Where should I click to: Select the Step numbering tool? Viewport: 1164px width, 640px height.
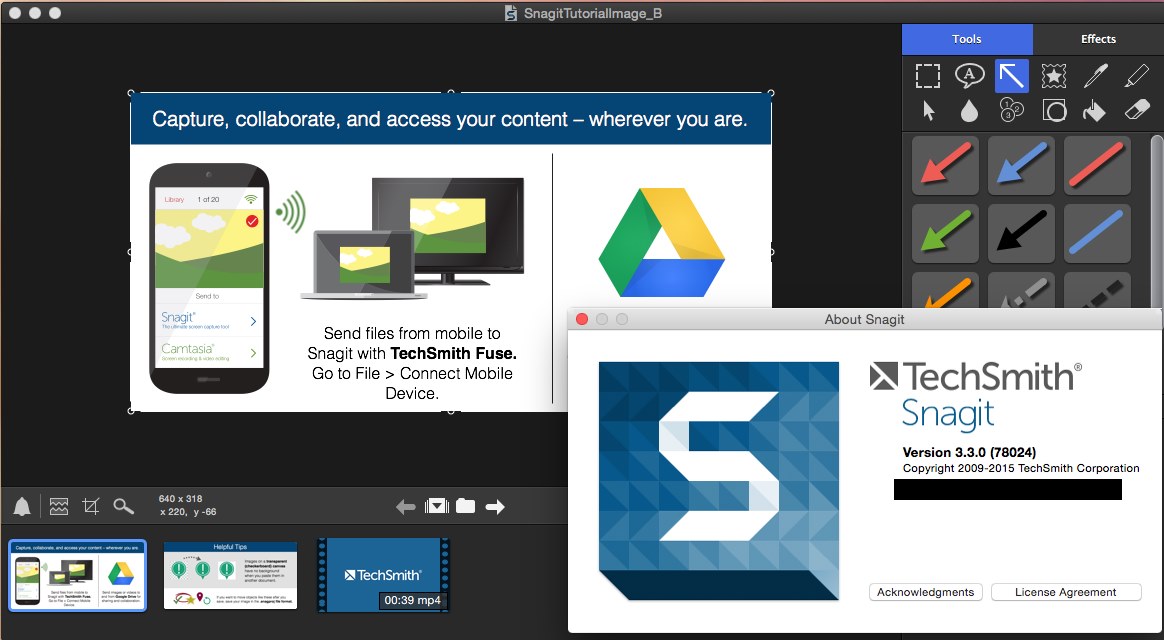[x=1011, y=111]
